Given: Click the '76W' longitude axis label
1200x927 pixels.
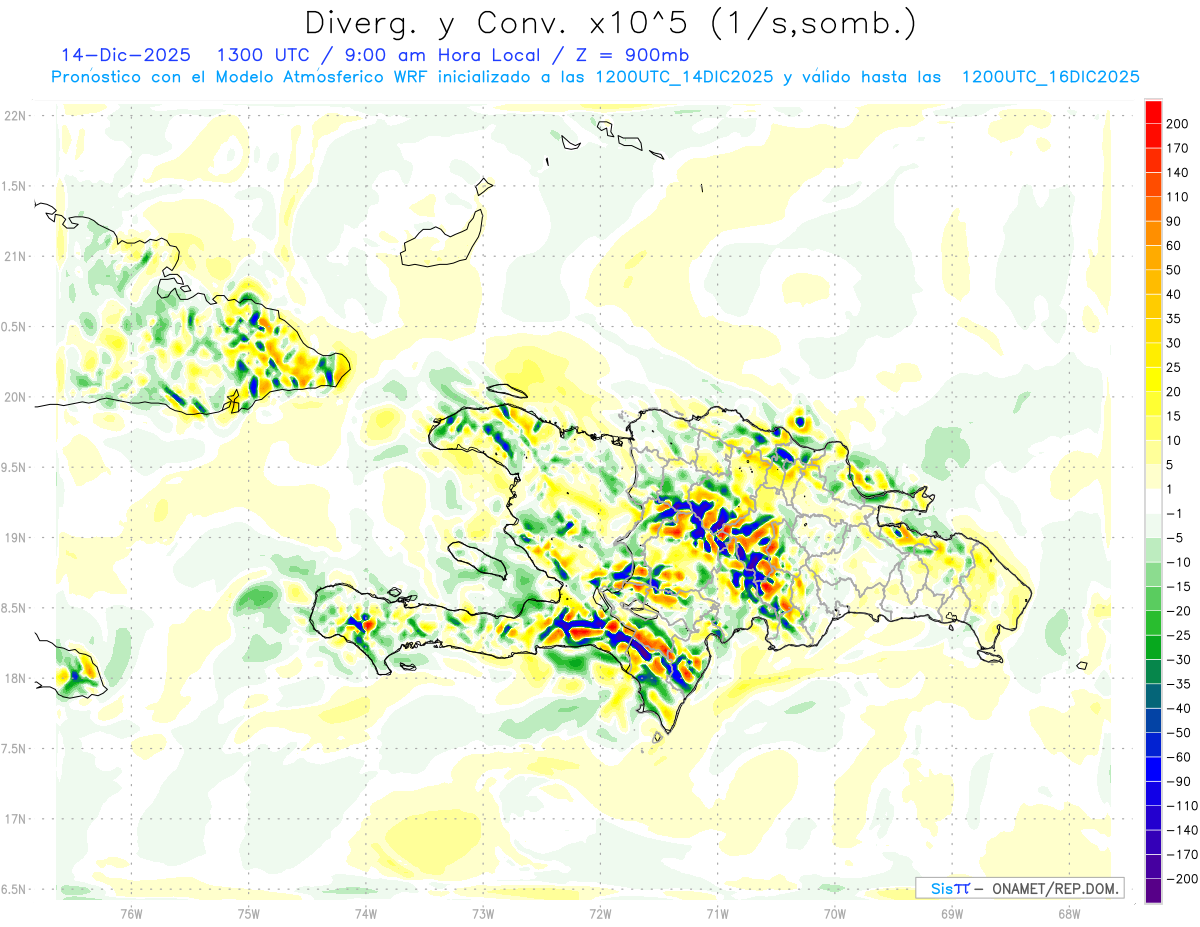Looking at the screenshot, I should pos(131,913).
